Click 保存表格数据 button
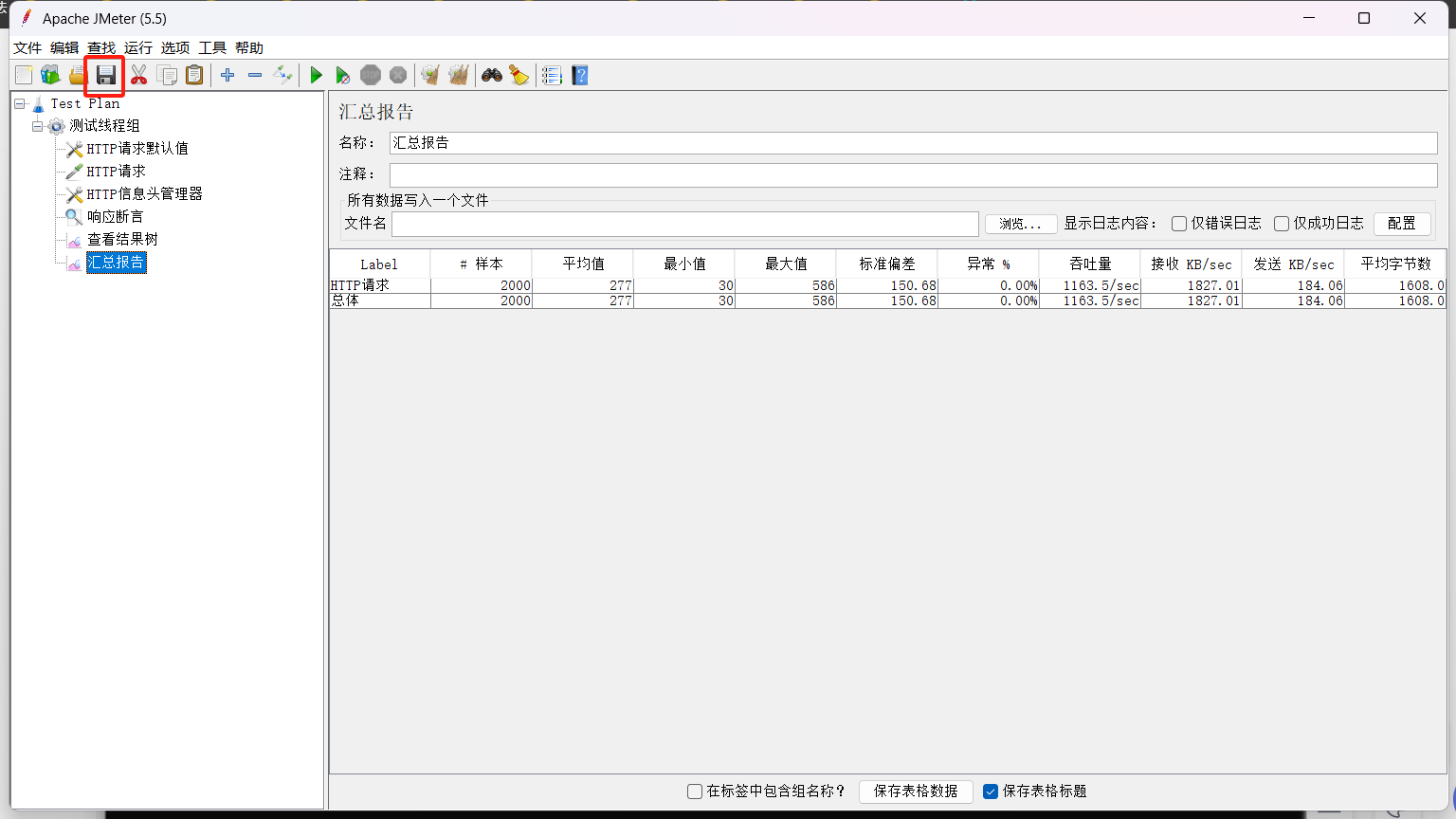This screenshot has width=1456, height=819. point(916,792)
